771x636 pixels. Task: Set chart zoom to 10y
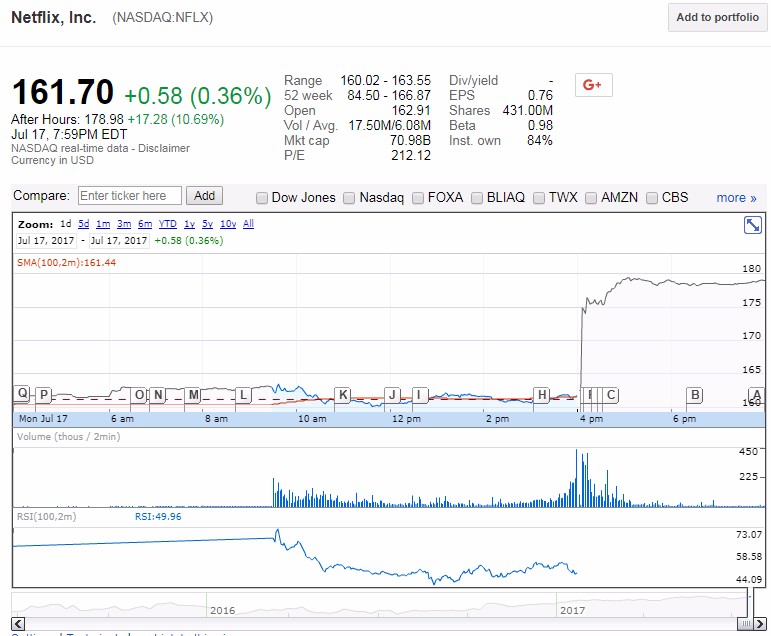click(228, 224)
